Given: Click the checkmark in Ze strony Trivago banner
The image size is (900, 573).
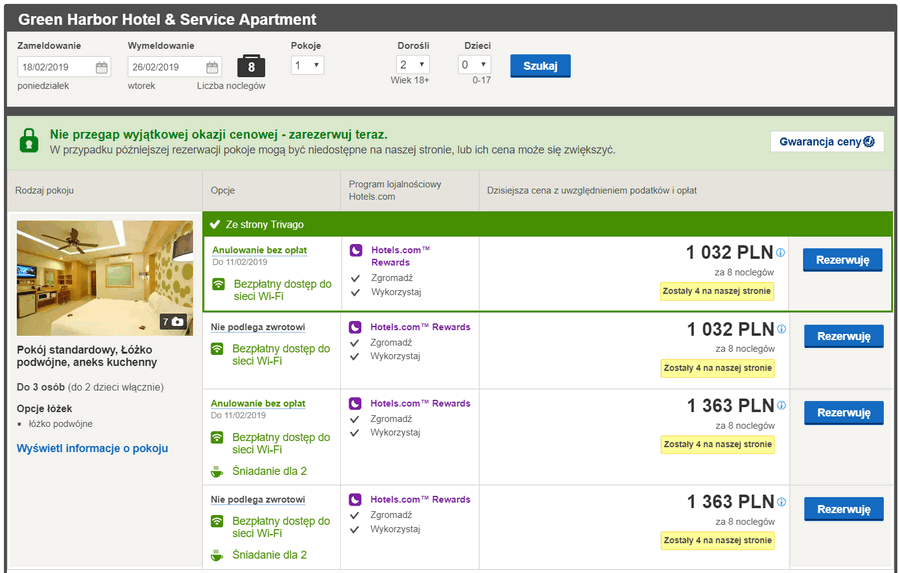Looking at the screenshot, I should click(215, 224).
